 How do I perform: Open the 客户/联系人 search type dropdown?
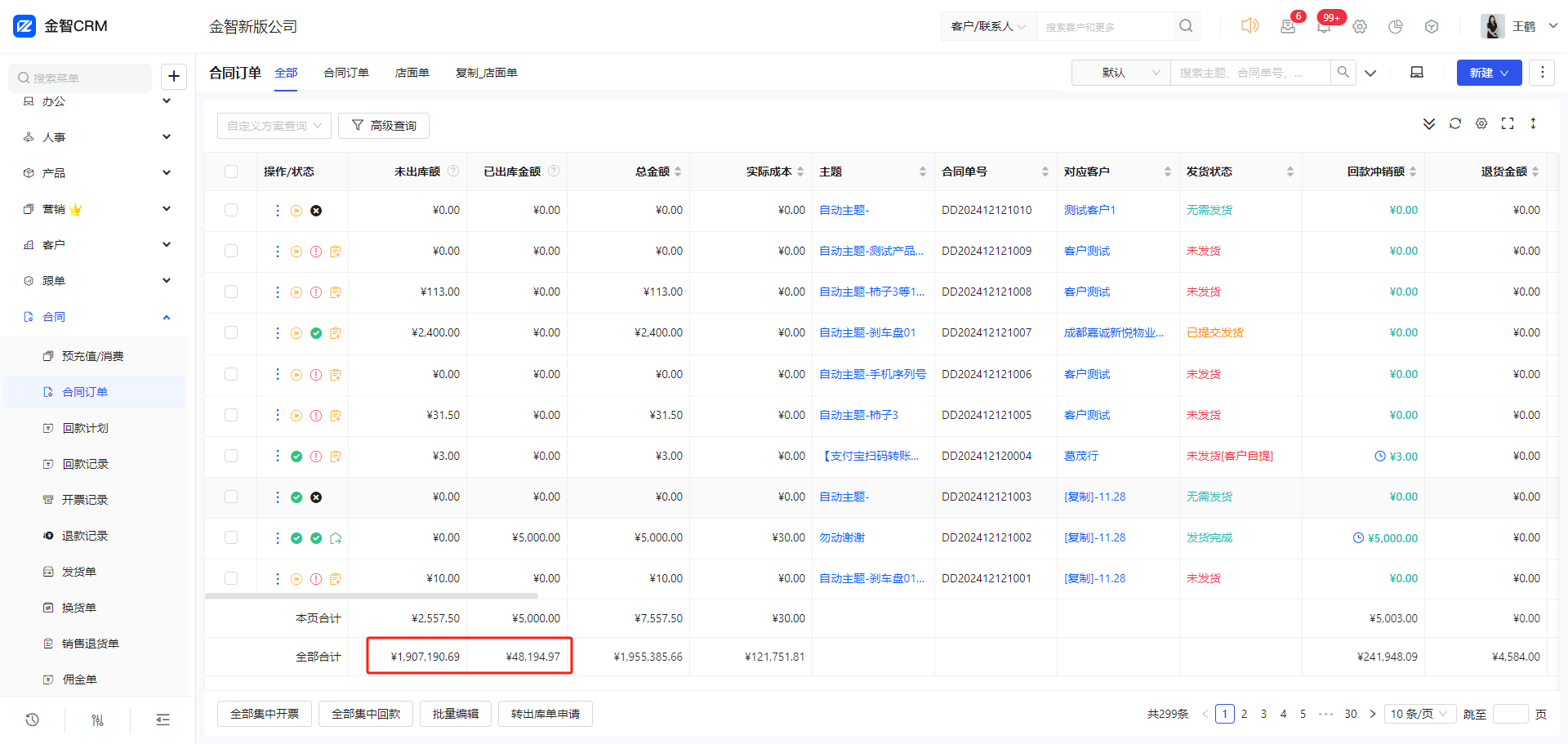(x=988, y=26)
